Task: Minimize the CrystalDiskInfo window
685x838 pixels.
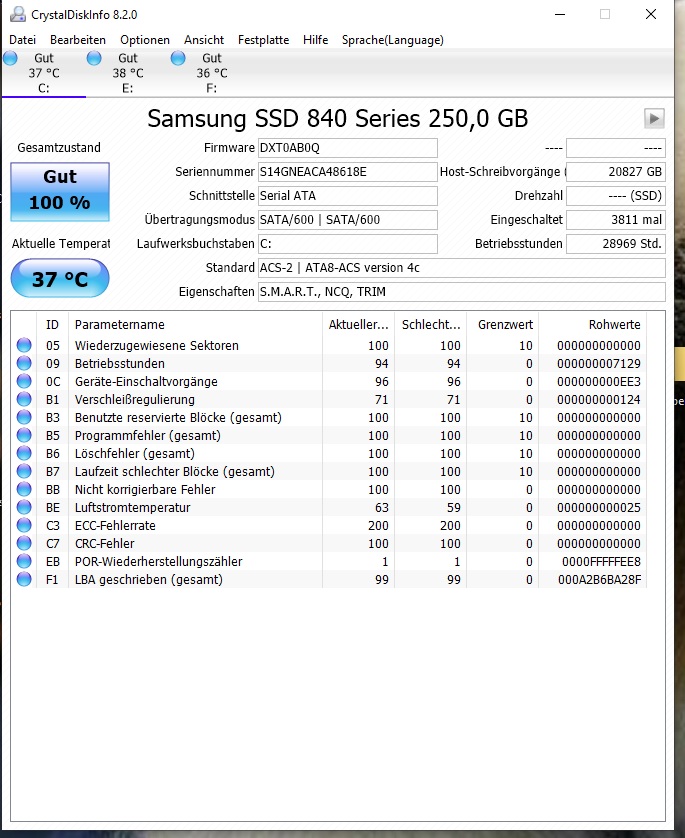Action: (559, 14)
